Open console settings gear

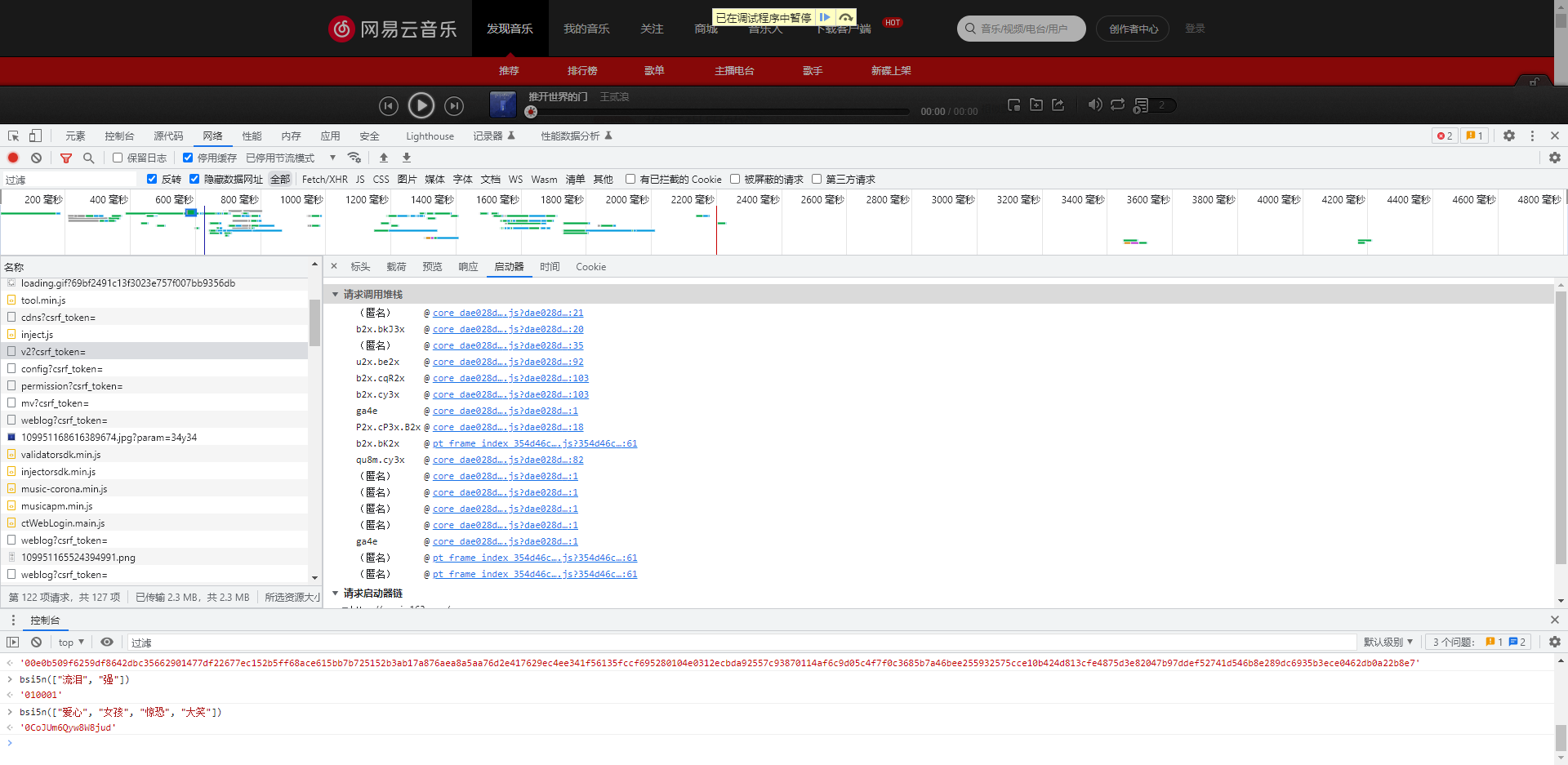pos(1555,643)
